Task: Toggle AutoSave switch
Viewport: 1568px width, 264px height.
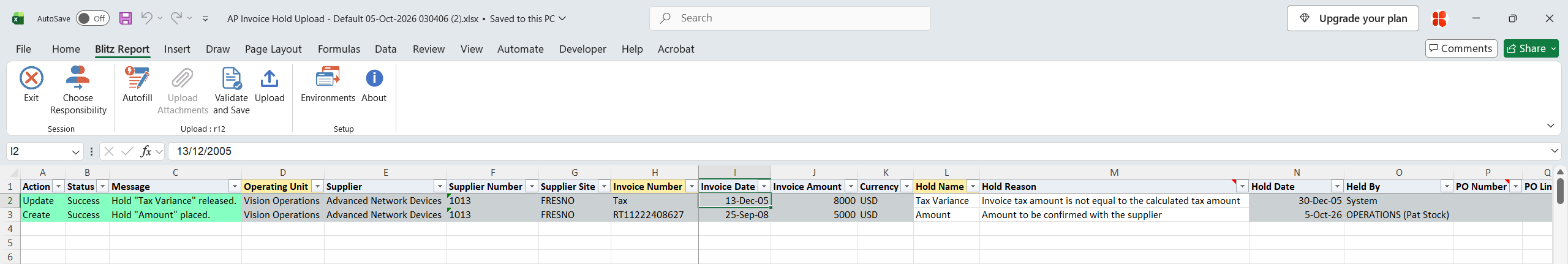Action: click(x=92, y=18)
